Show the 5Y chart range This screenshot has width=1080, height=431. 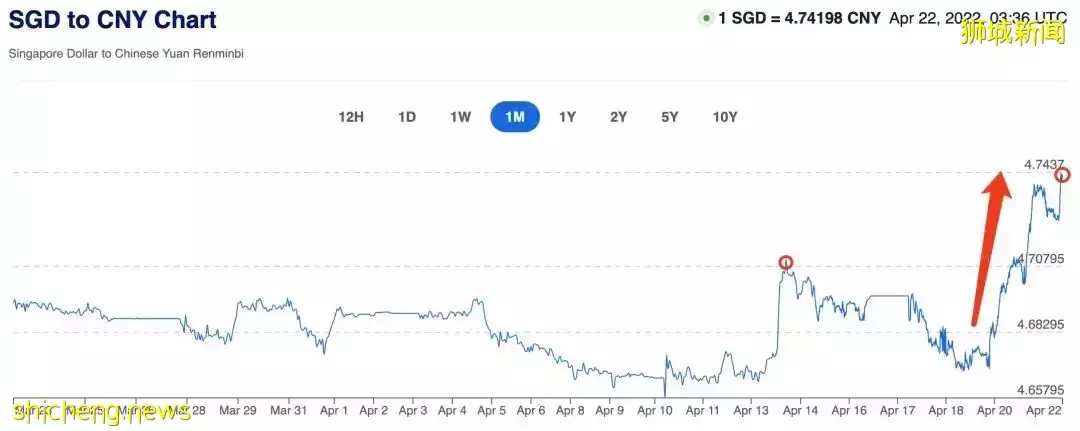tap(670, 117)
